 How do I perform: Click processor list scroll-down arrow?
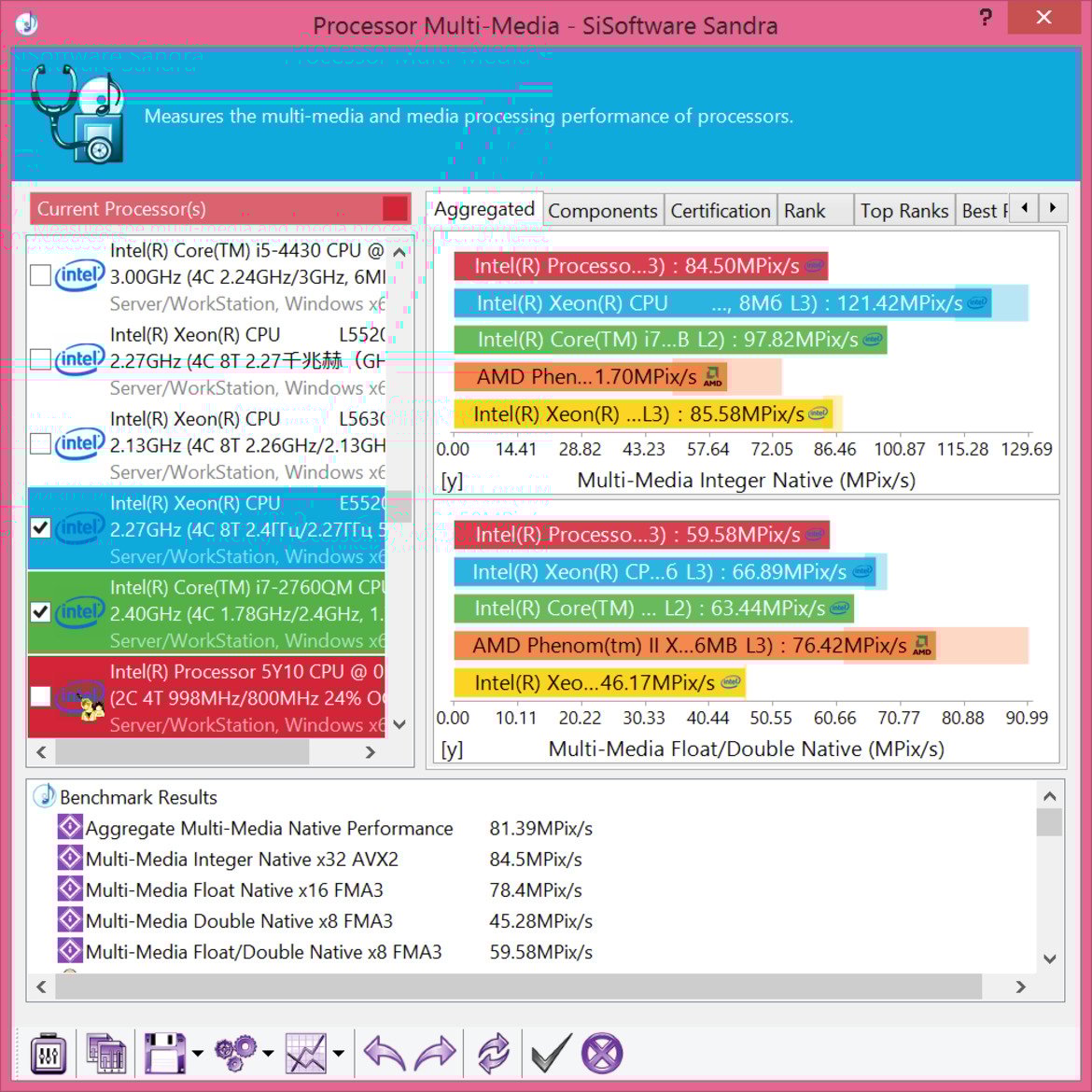(x=399, y=724)
